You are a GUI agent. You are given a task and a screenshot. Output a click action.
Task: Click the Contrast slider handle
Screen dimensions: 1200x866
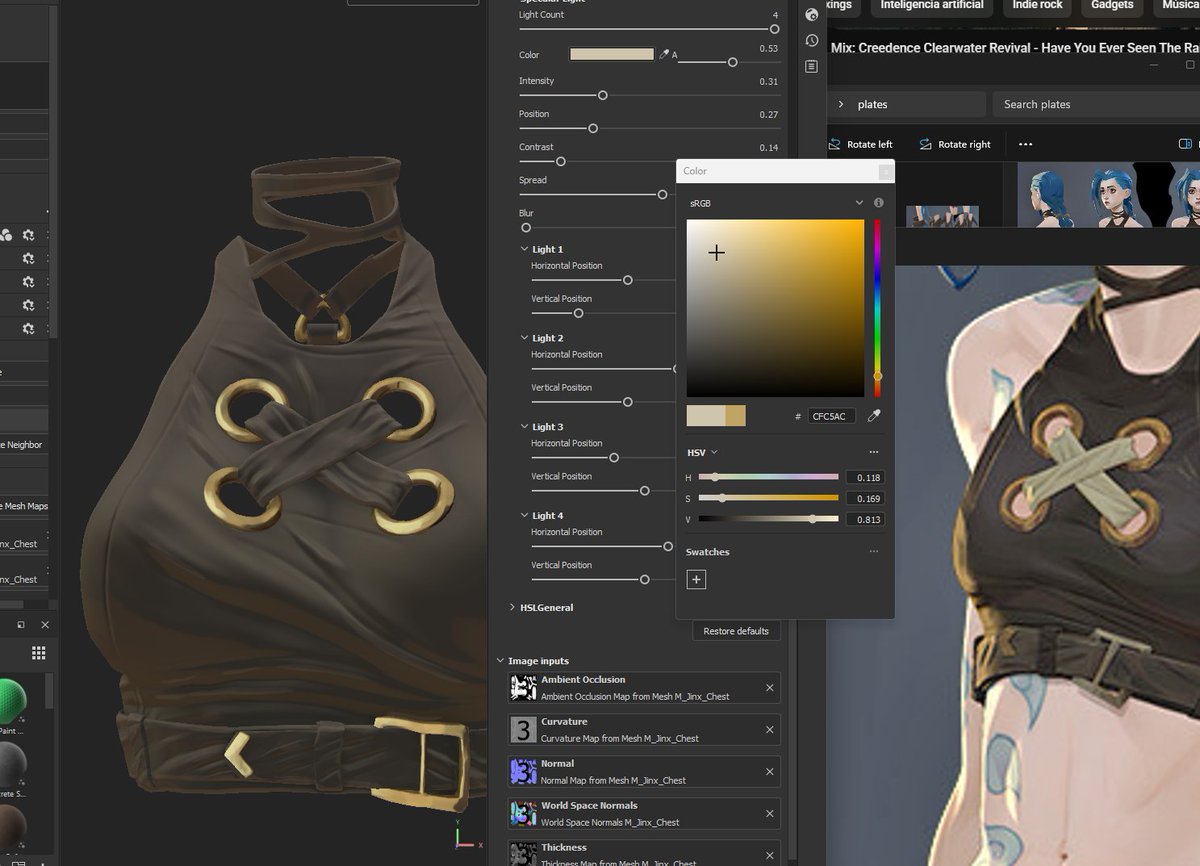(x=560, y=161)
